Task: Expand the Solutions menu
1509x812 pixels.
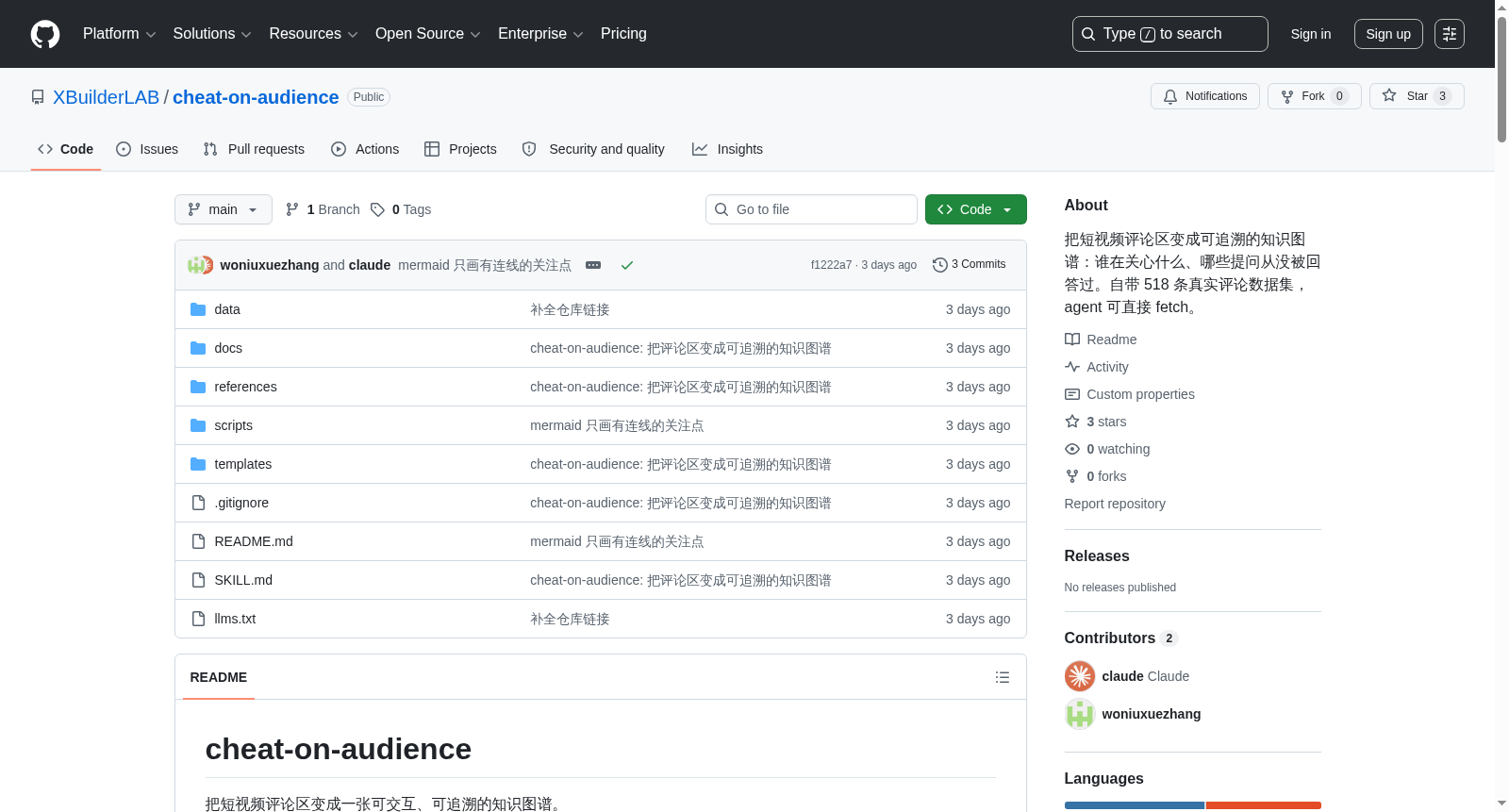Action: pos(212,34)
